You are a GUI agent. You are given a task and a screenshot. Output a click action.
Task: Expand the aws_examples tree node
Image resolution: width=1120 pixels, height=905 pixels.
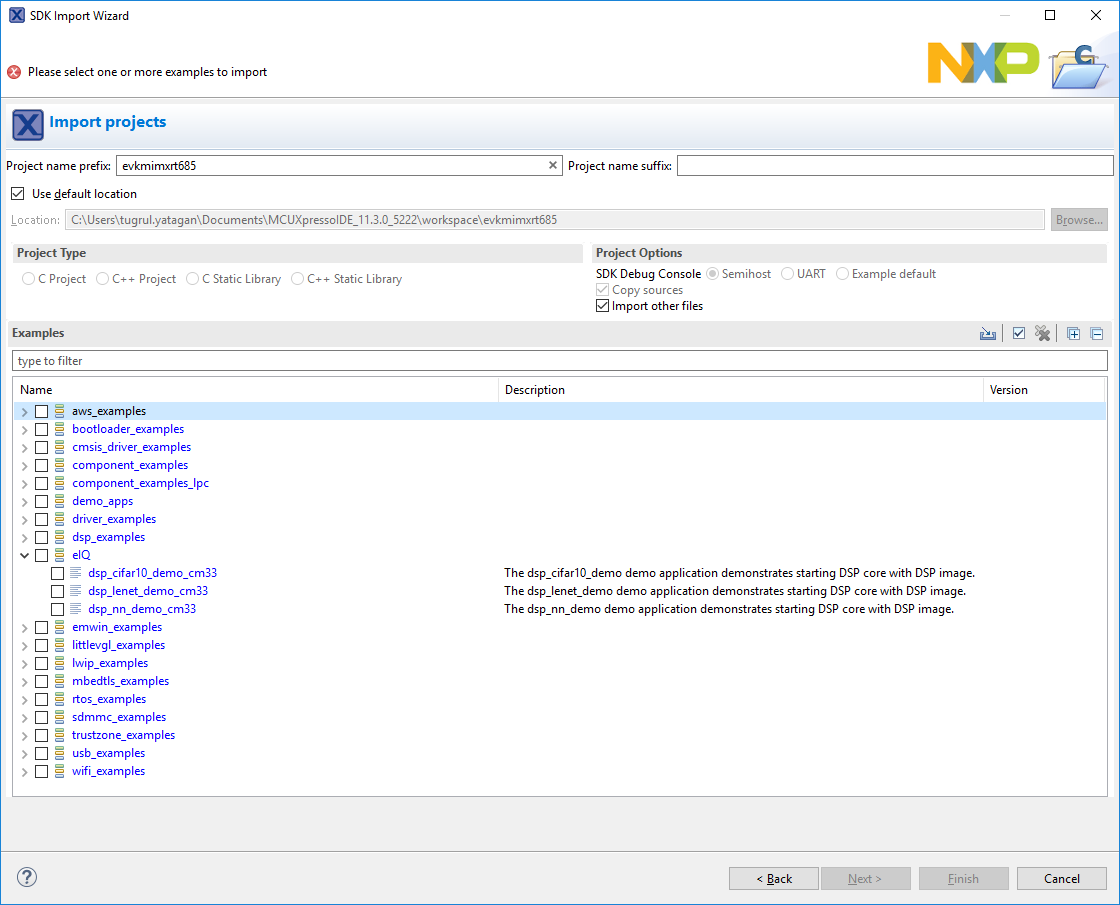[x=23, y=411]
